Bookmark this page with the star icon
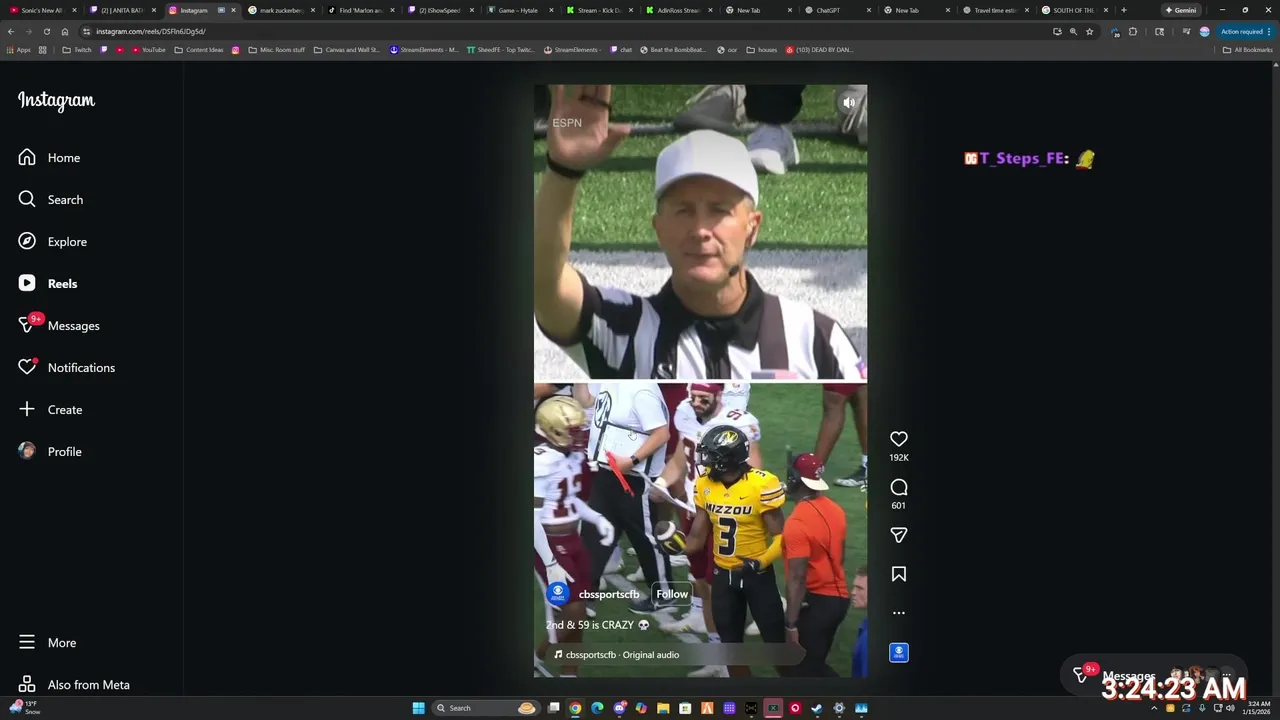Image resolution: width=1280 pixels, height=720 pixels. [x=1090, y=31]
